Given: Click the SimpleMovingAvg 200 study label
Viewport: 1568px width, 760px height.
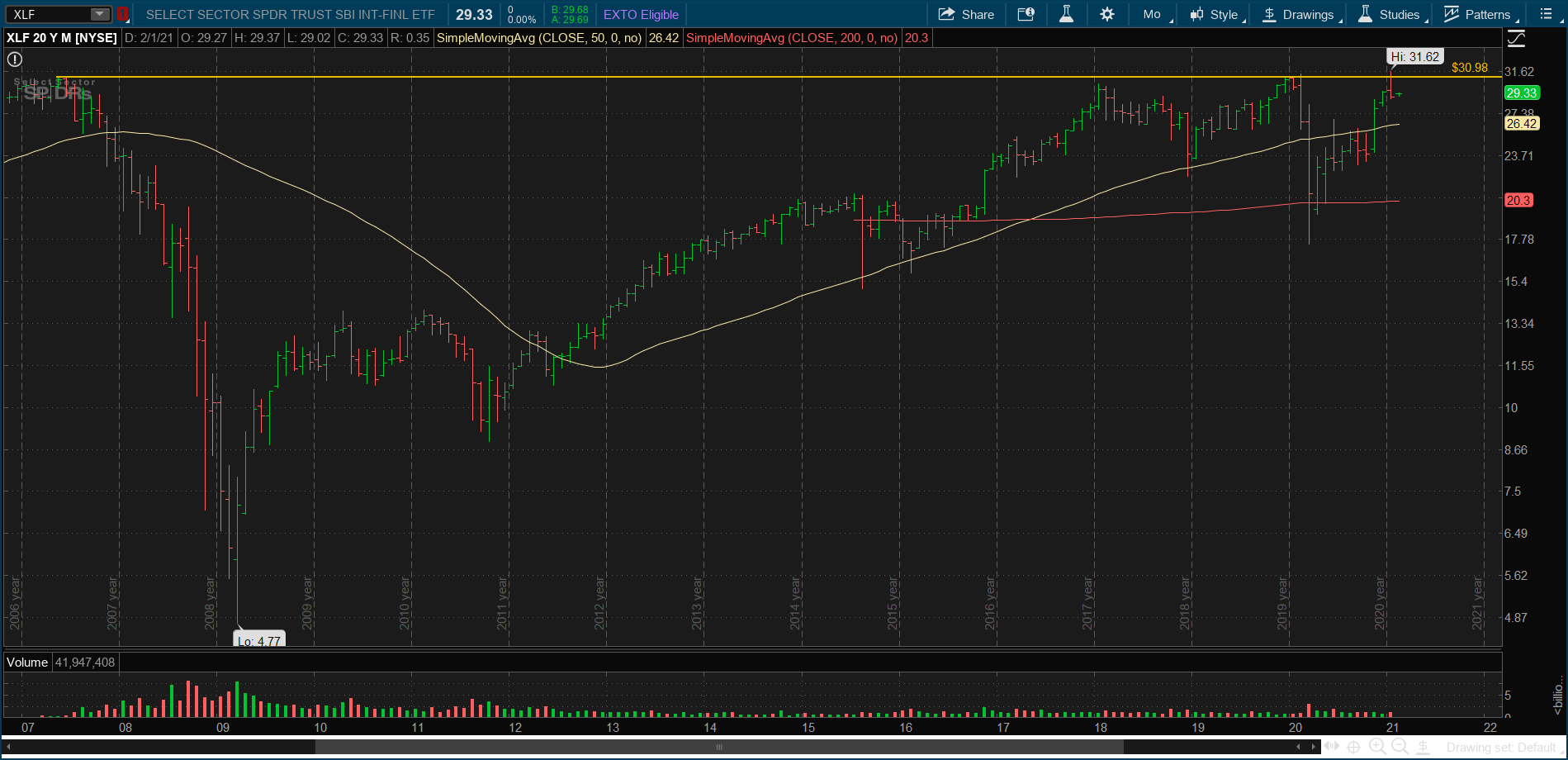Looking at the screenshot, I should point(792,38).
